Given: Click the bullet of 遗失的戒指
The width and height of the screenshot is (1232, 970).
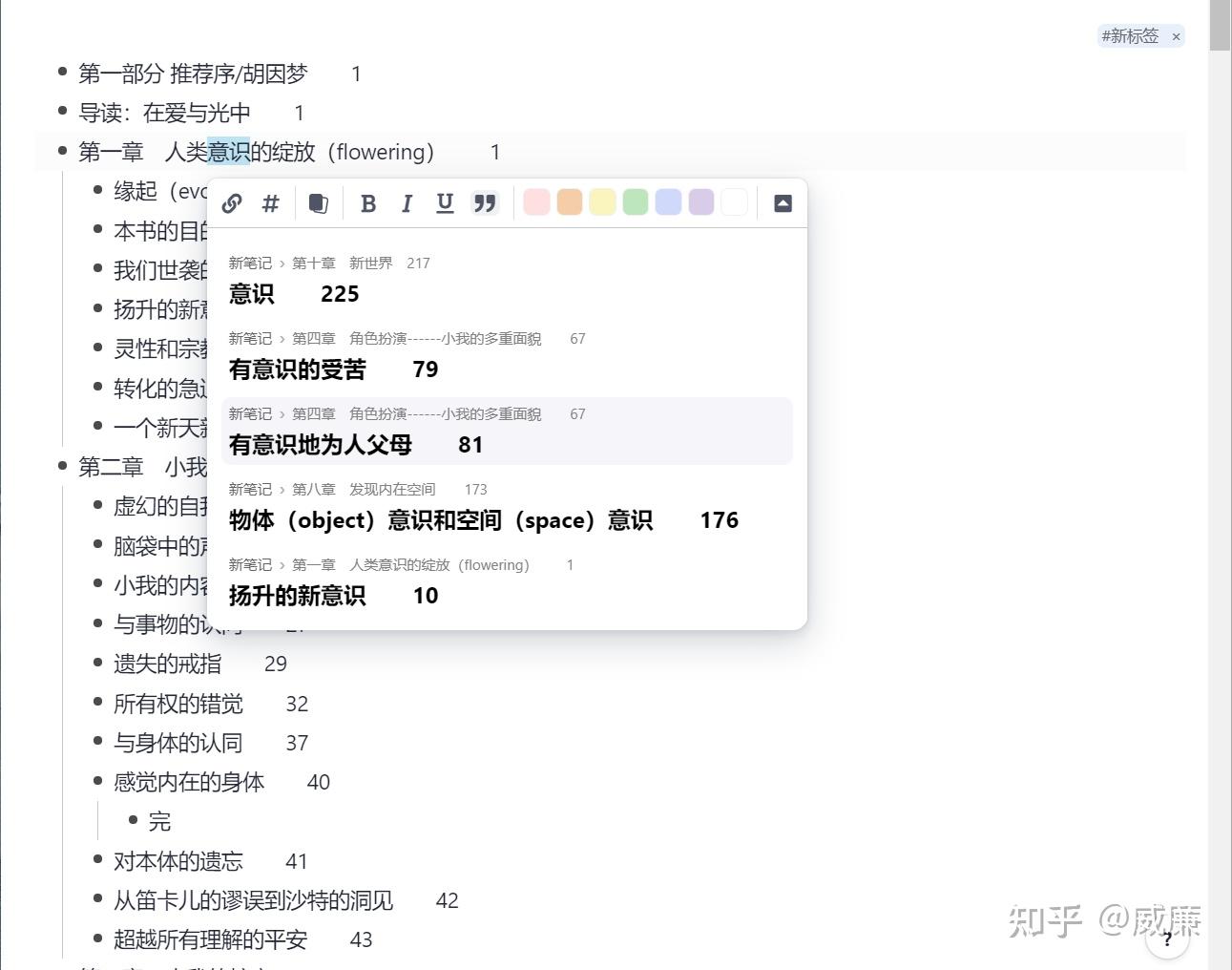Looking at the screenshot, I should (x=98, y=663).
